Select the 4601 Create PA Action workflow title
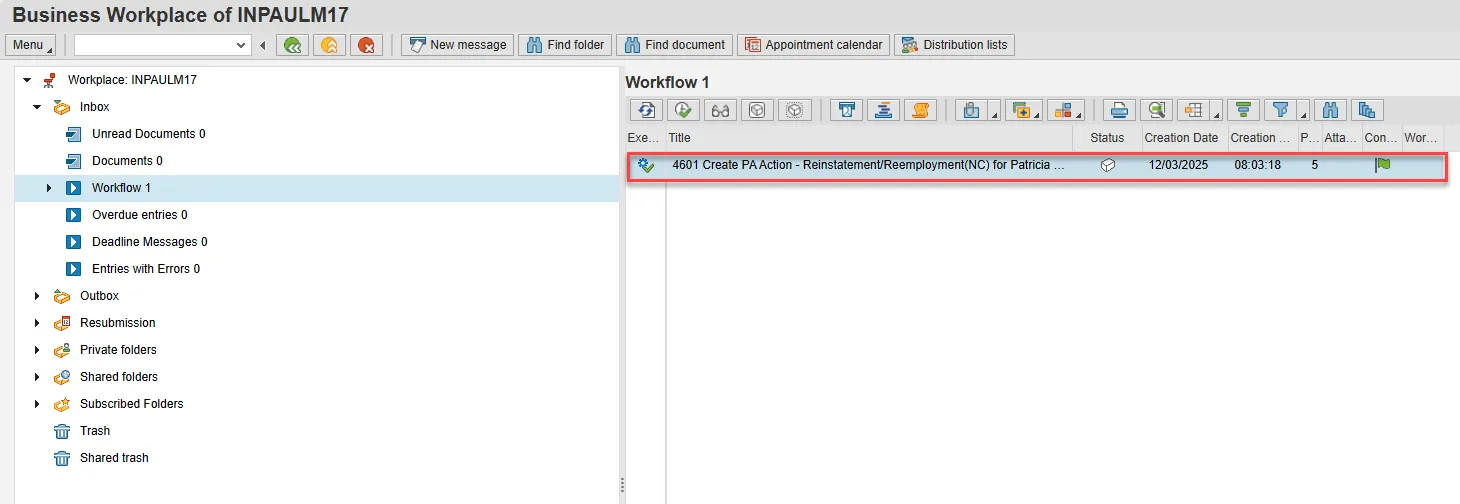 (868, 165)
